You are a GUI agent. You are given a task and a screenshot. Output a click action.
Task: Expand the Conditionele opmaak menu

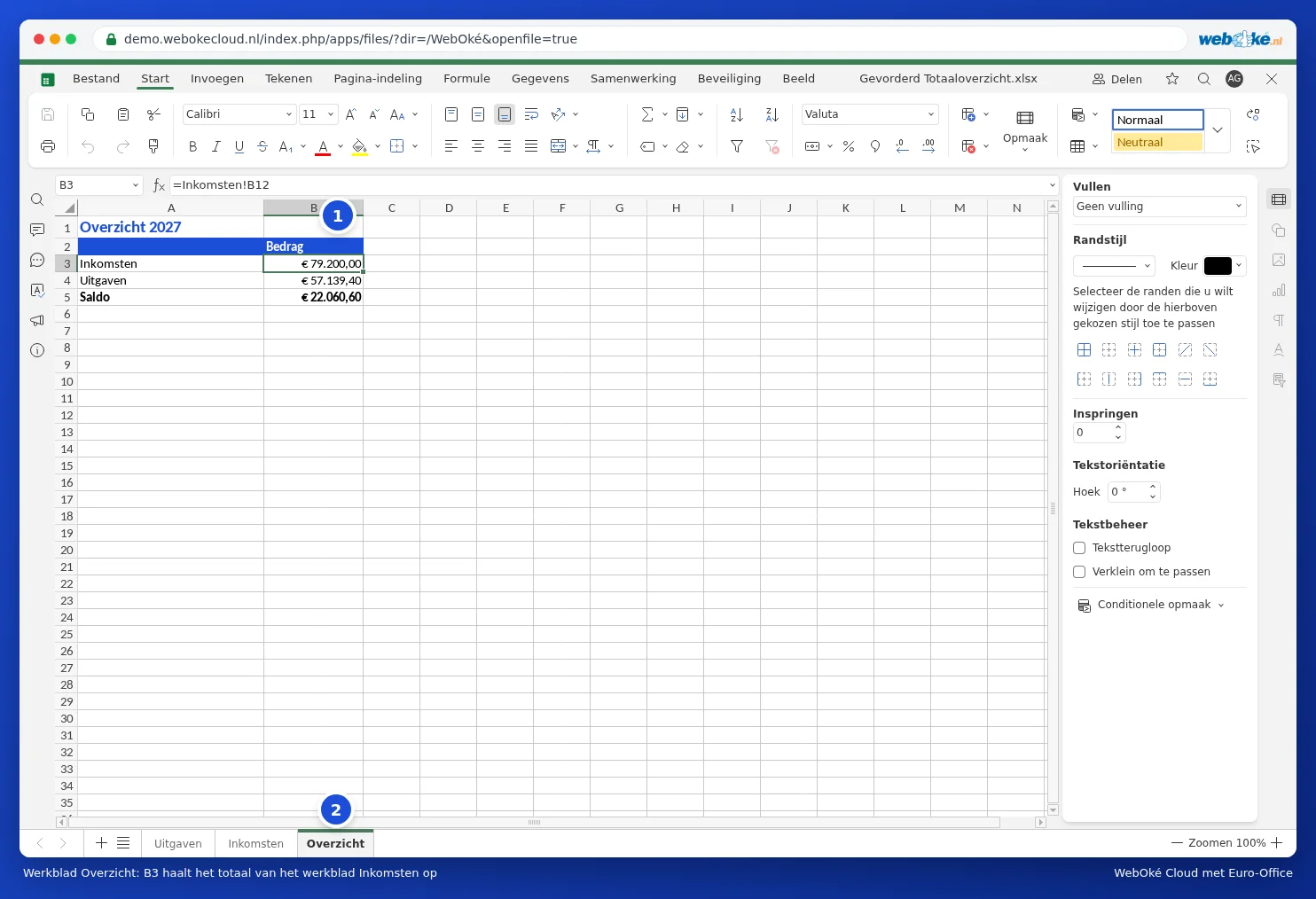[x=1151, y=605]
